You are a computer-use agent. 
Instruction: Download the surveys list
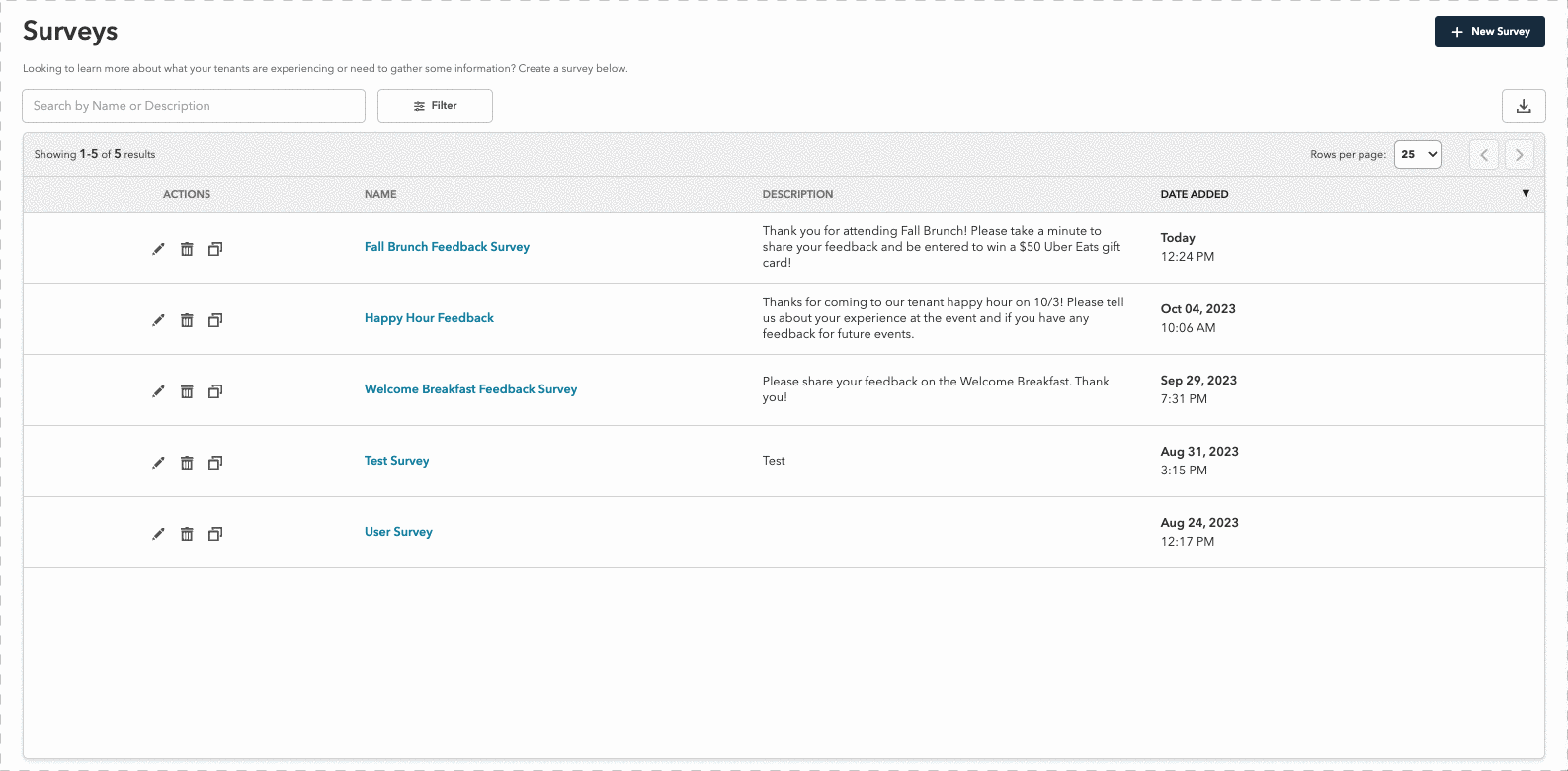point(1524,106)
